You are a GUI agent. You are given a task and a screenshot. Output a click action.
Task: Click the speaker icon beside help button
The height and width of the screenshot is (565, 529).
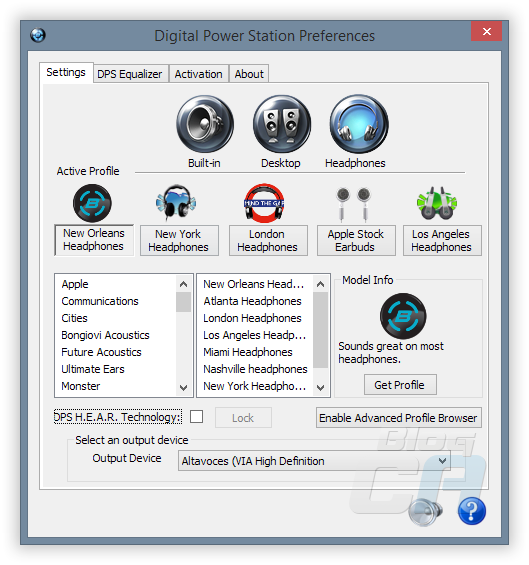coord(426,511)
